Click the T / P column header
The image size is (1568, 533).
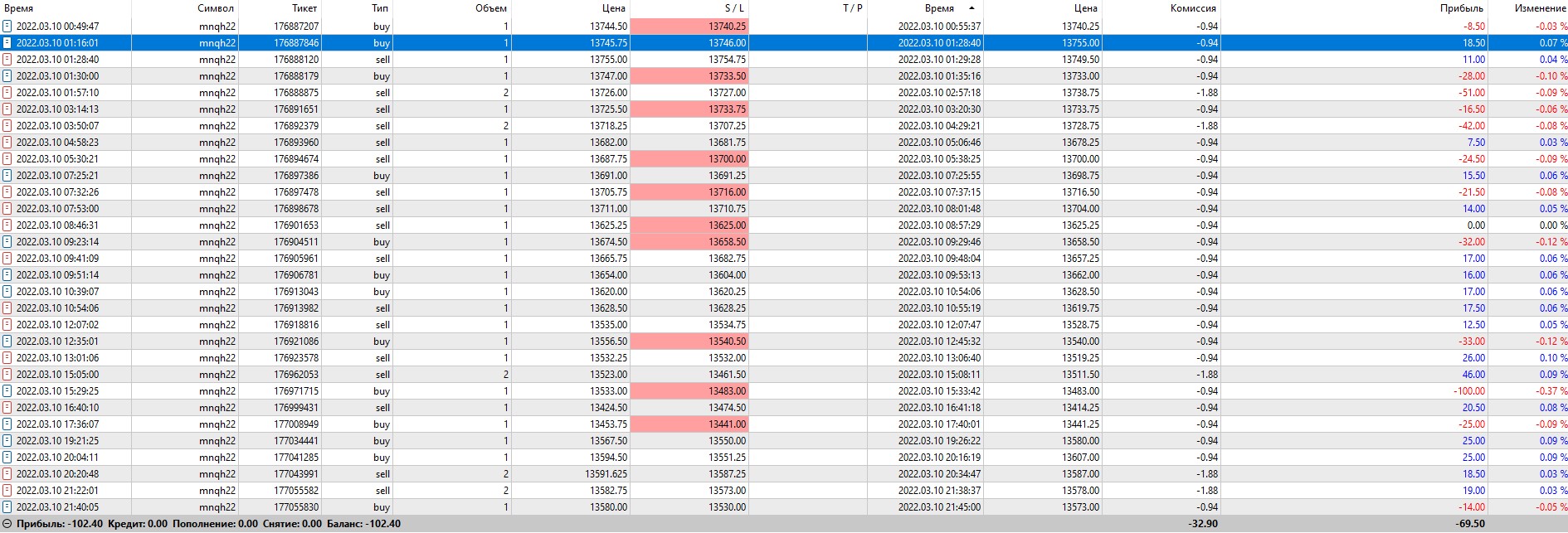(852, 8)
